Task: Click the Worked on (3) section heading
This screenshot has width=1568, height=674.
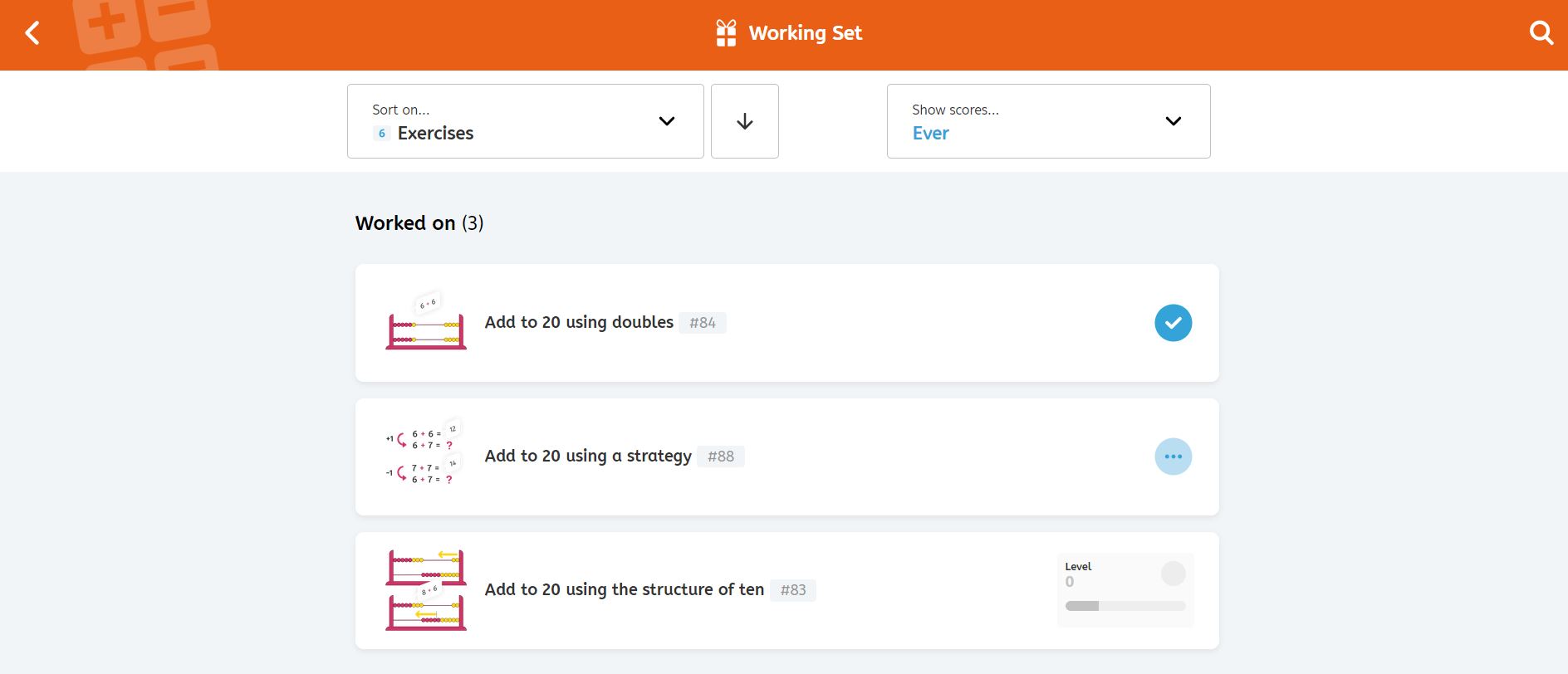Action: 419,223
